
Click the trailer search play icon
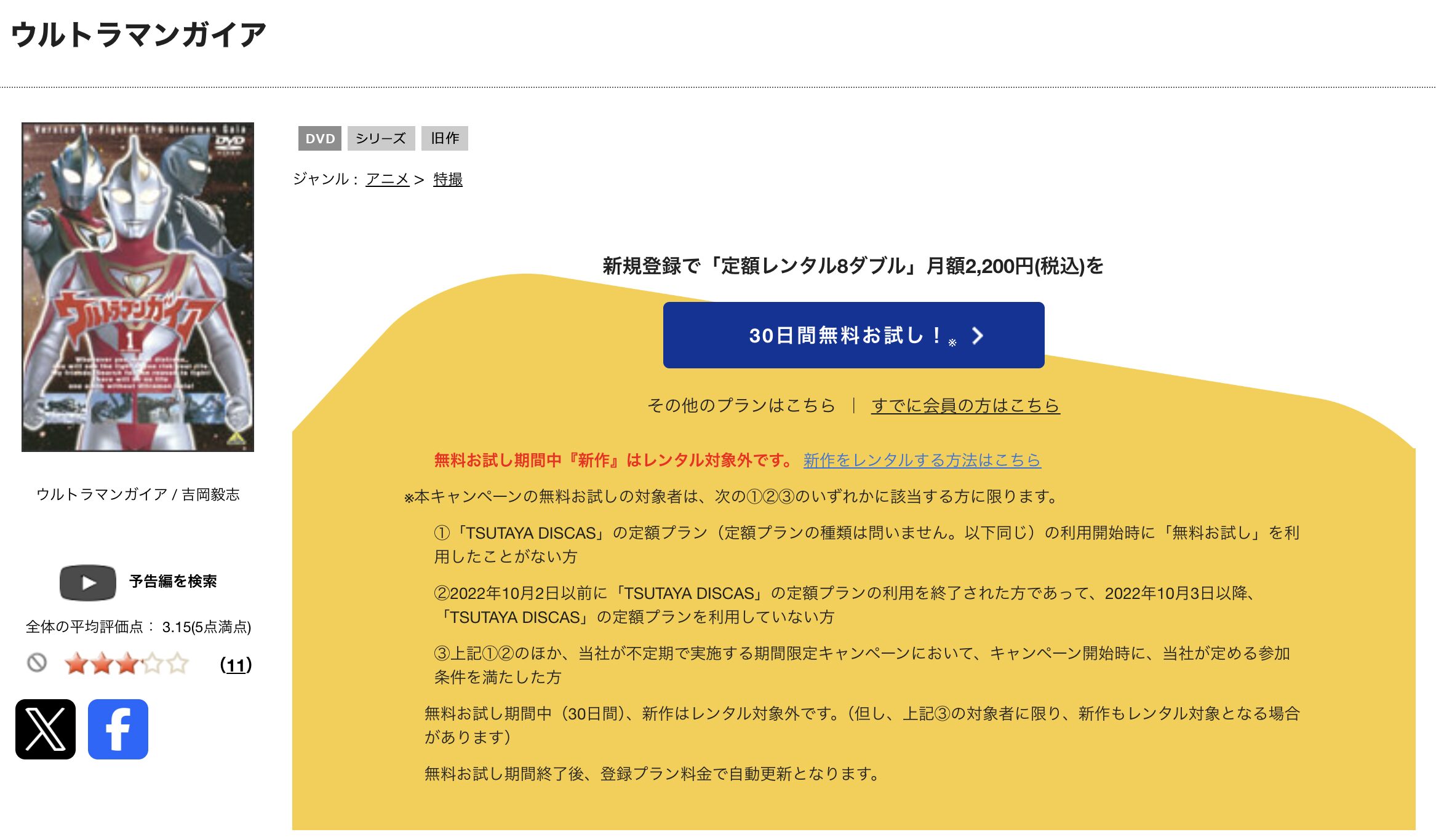[88, 582]
